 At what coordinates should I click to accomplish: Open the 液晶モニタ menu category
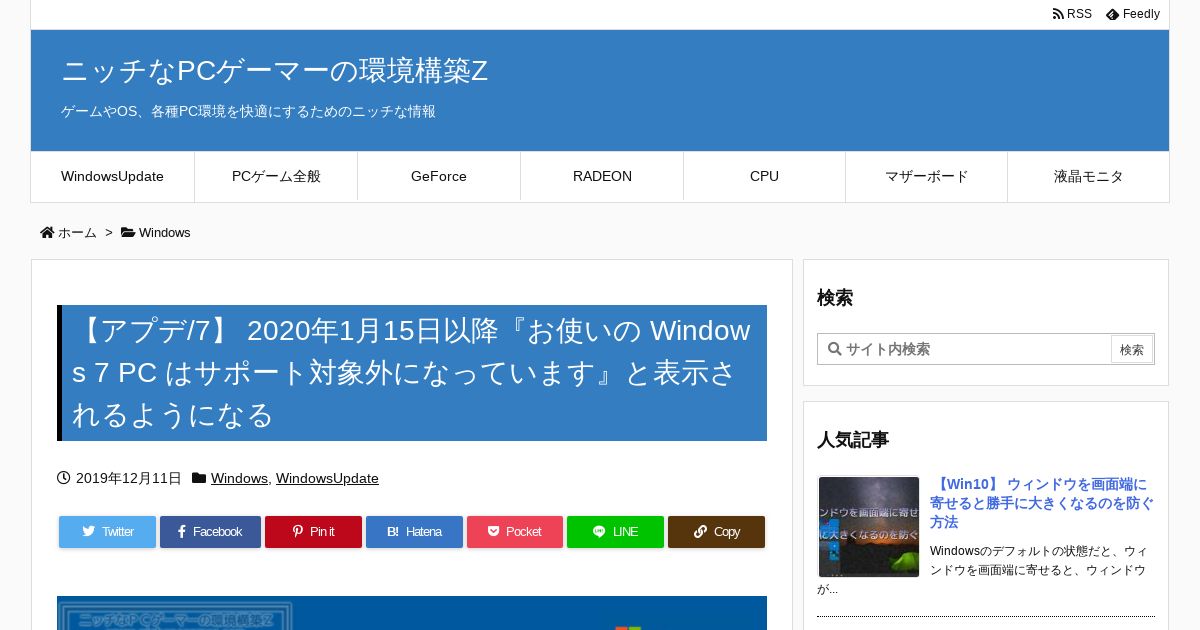coord(1088,176)
